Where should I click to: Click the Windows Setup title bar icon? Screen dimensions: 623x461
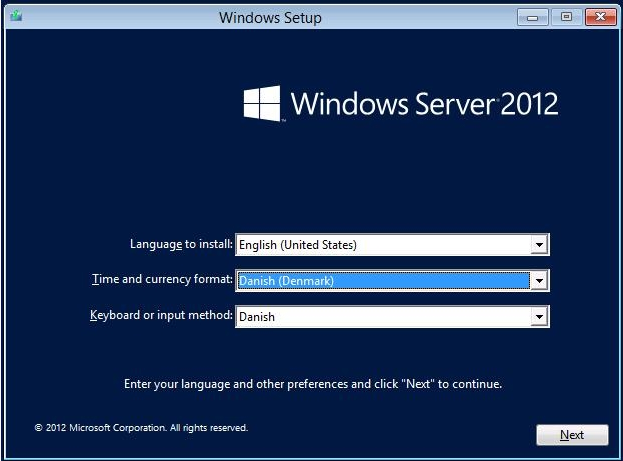[16, 16]
